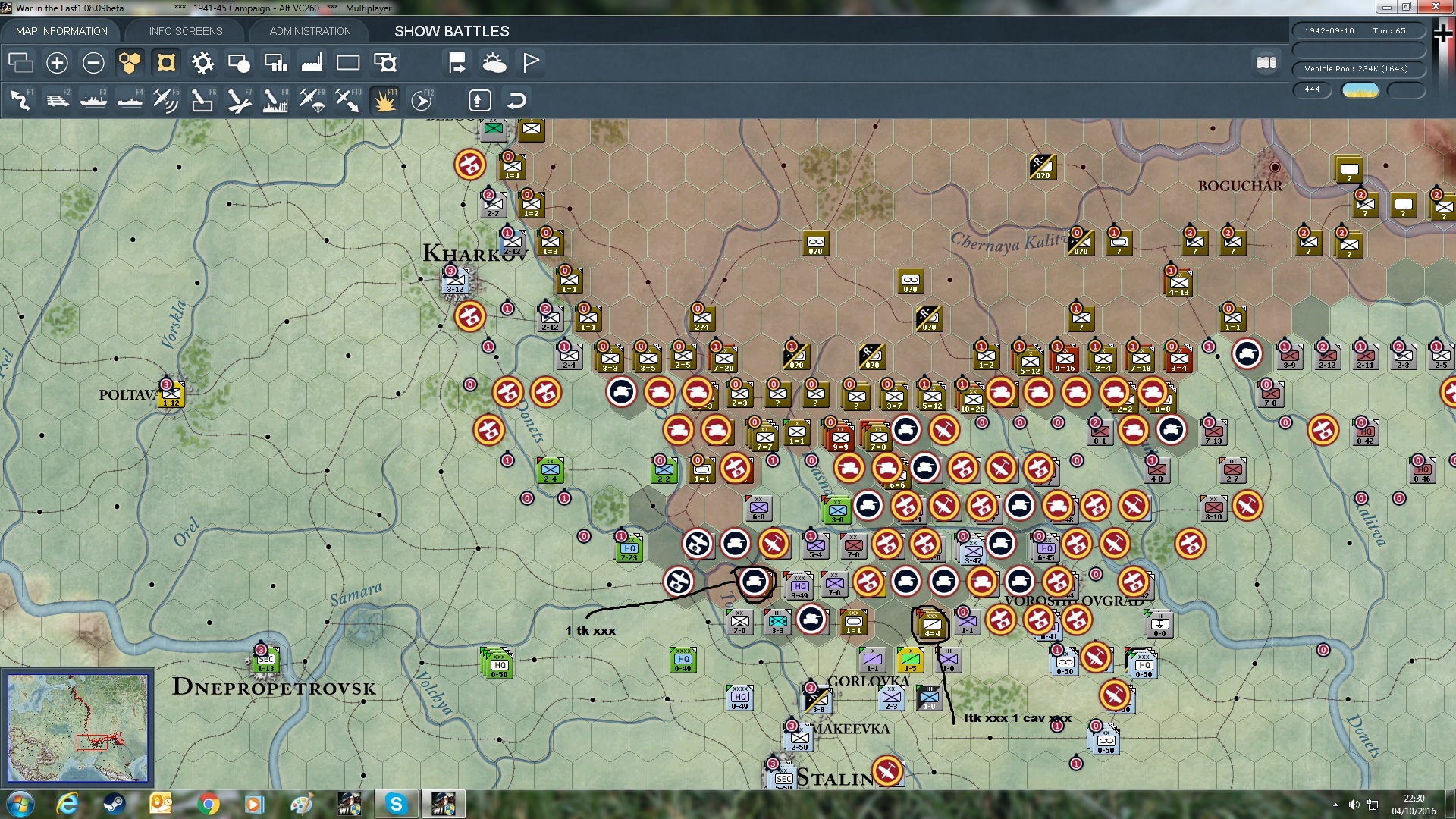The height and width of the screenshot is (819, 1456).
Task: Select F4 amphibious transport mode icon
Action: tap(130, 99)
